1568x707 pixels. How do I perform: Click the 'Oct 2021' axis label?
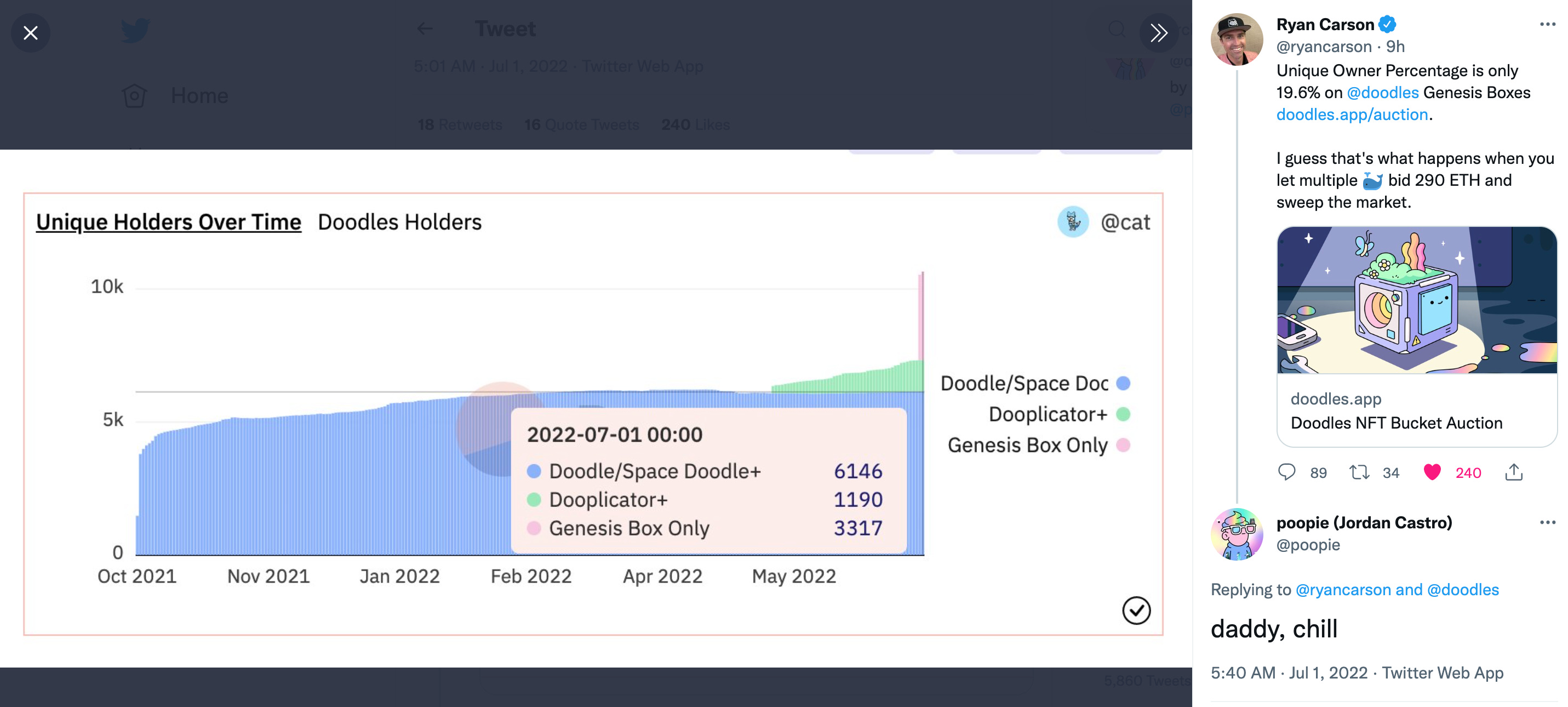point(137,576)
